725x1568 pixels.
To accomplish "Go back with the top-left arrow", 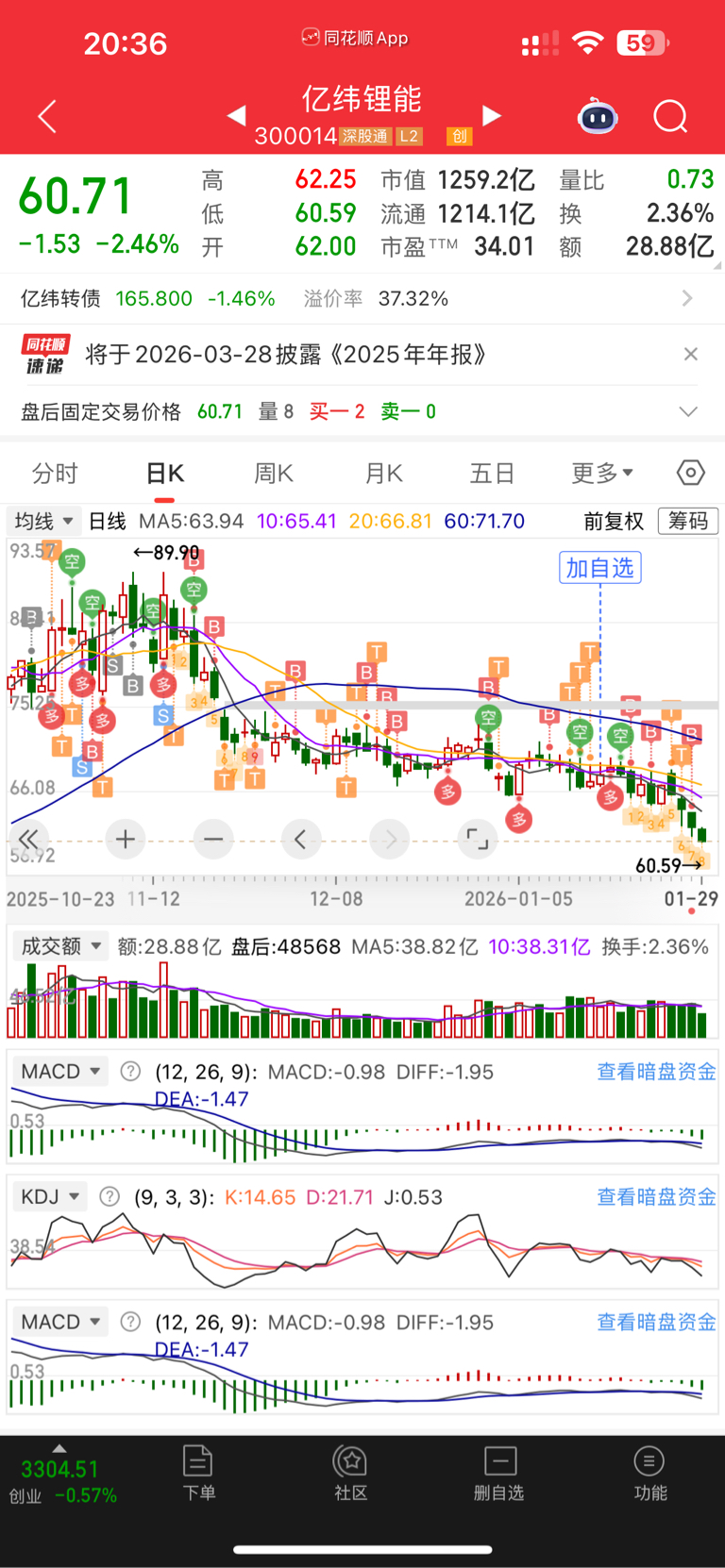I will tap(47, 117).
